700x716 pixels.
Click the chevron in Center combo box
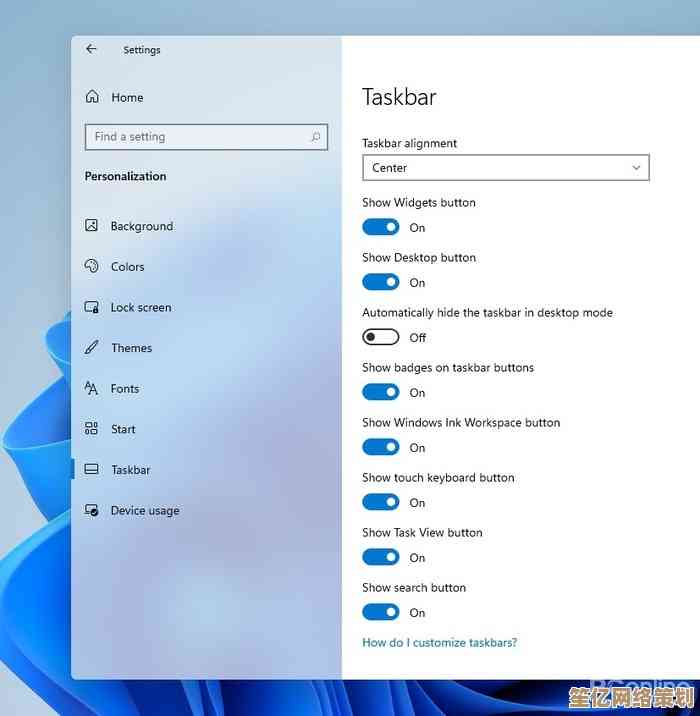pyautogui.click(x=636, y=168)
